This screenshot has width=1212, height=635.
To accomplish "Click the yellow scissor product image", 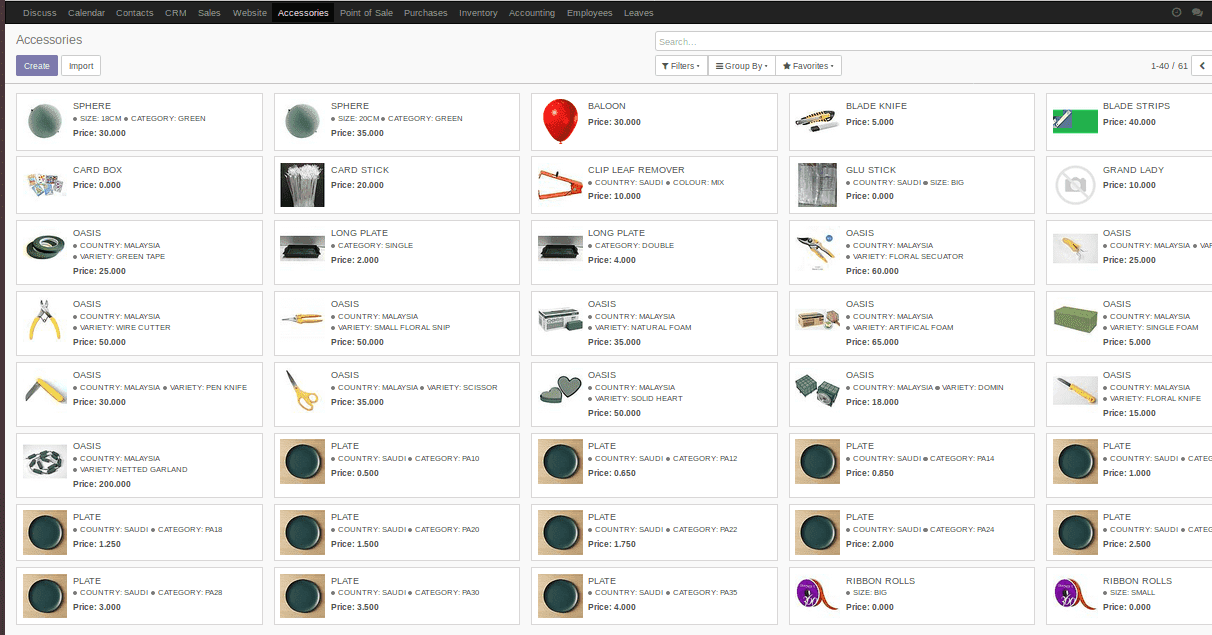I will coord(302,391).
